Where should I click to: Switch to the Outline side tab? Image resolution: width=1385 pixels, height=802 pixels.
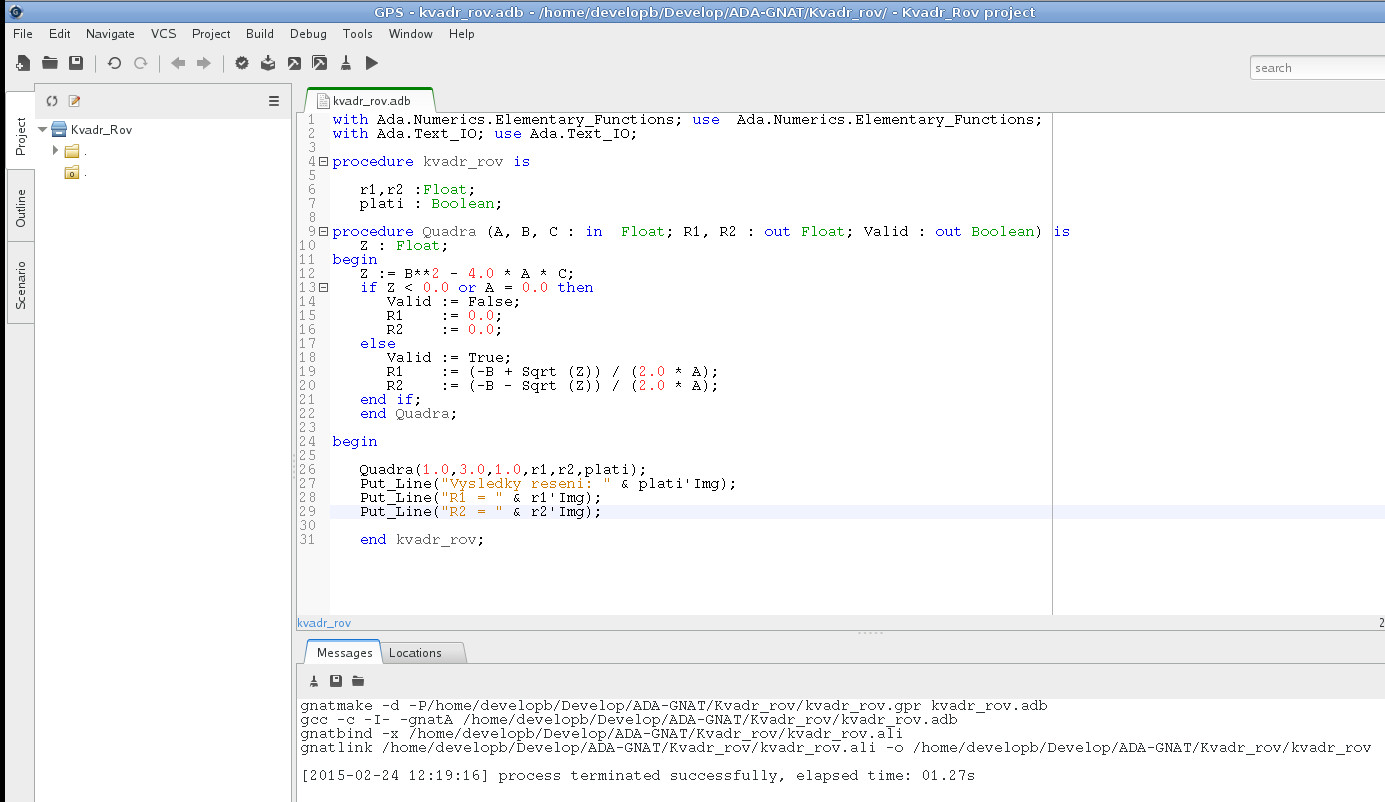click(x=20, y=207)
